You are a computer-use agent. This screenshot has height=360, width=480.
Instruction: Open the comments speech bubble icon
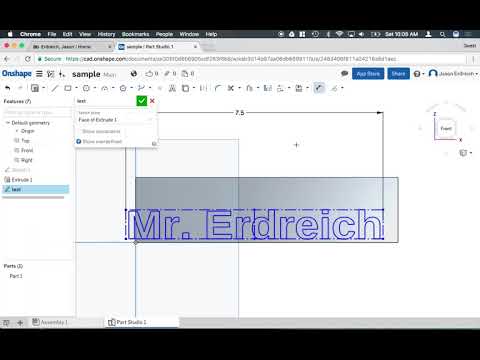point(345,73)
